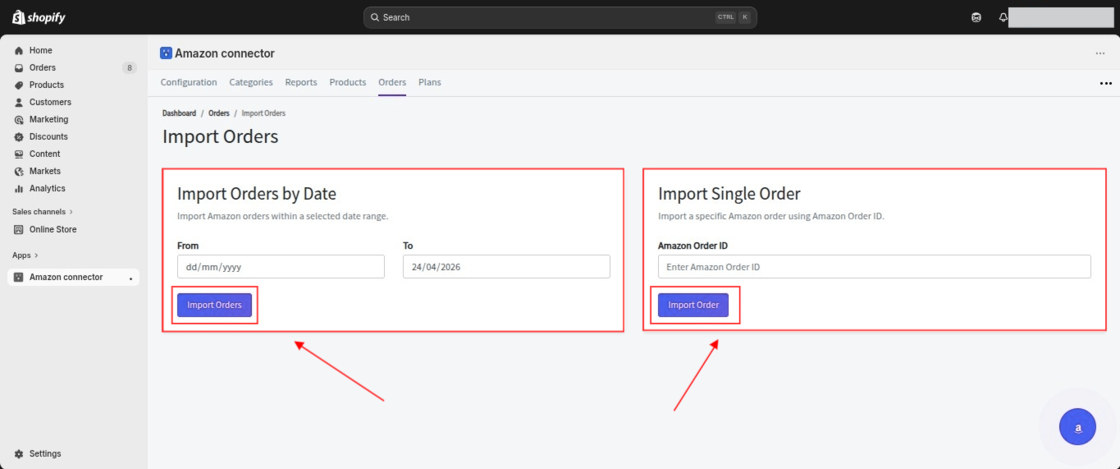Click the Orders count badge 8
1120x469 pixels.
pyautogui.click(x=129, y=68)
